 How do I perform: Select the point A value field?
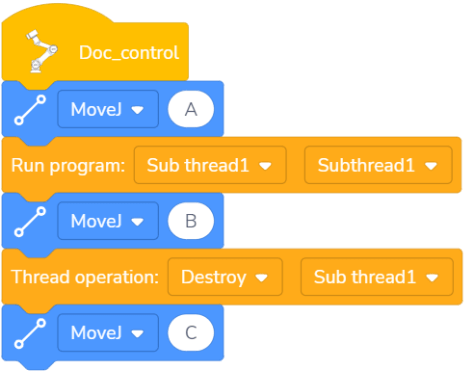(191, 109)
